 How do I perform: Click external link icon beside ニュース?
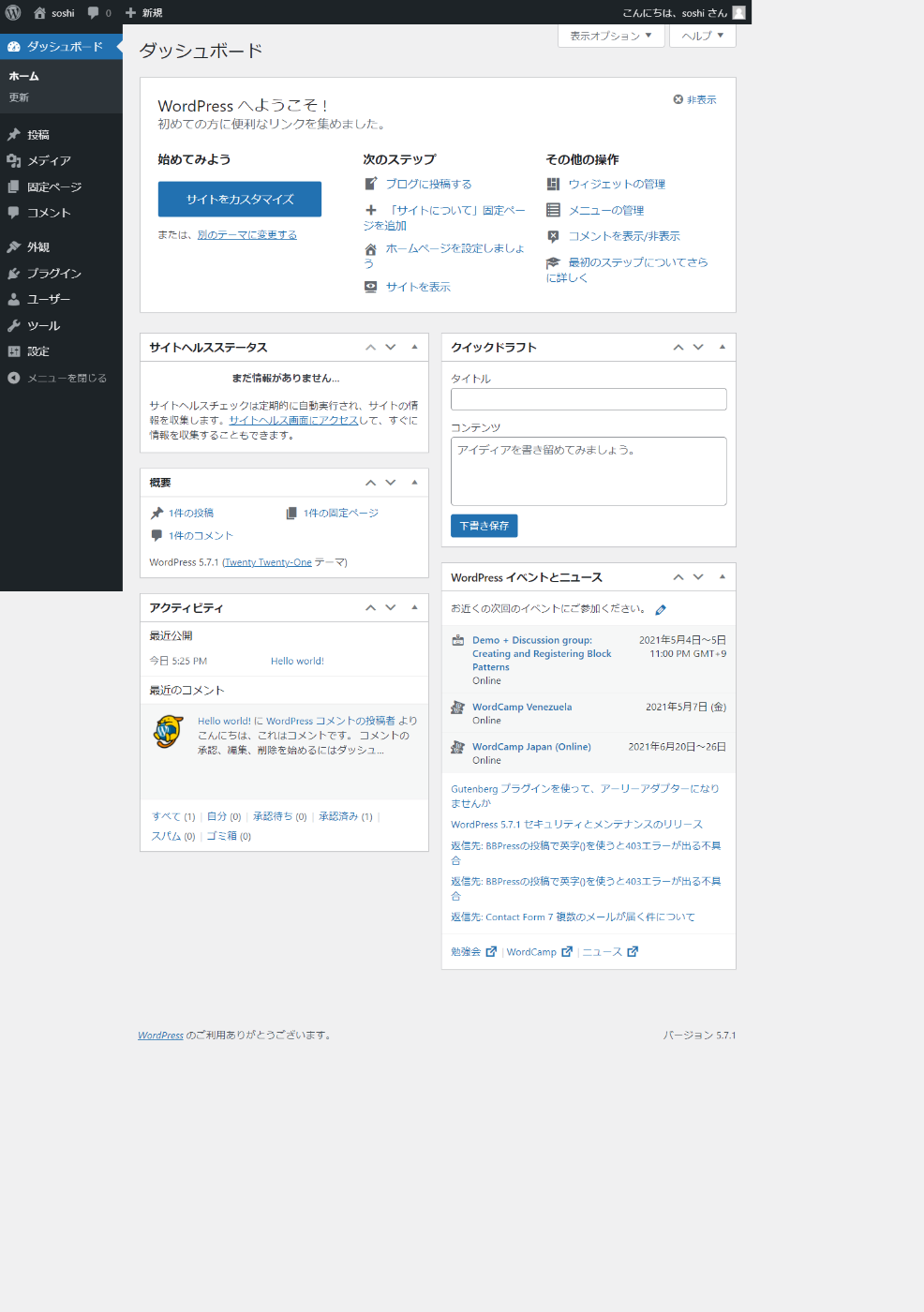(633, 951)
